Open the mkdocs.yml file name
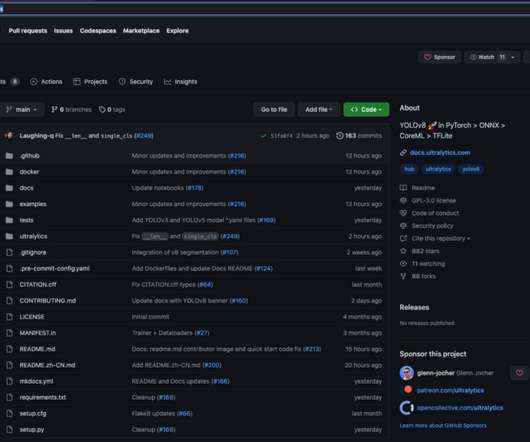The height and width of the screenshot is (442, 530). coord(36,381)
